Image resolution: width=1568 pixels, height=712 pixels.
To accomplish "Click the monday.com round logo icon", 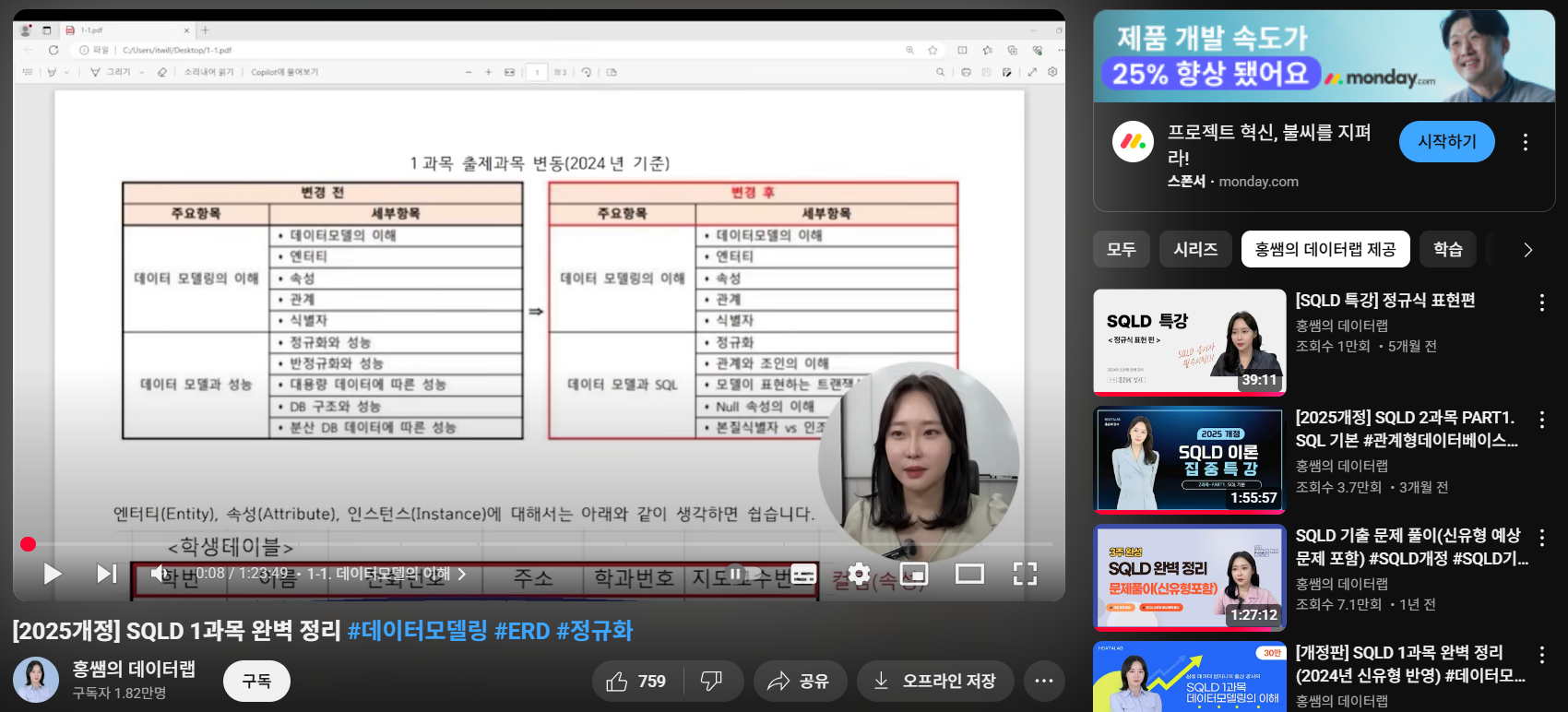I will (x=1133, y=141).
